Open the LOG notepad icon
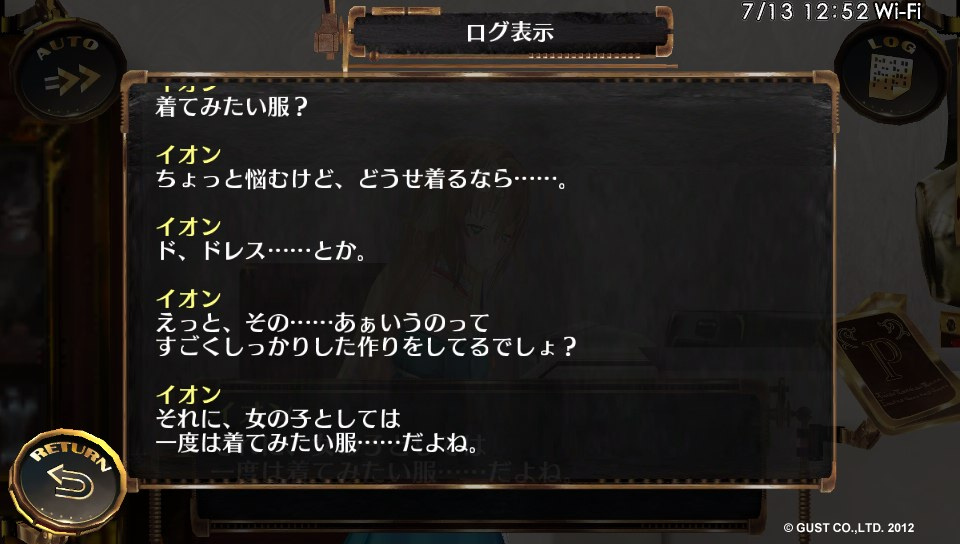The height and width of the screenshot is (544, 960). pos(891,70)
